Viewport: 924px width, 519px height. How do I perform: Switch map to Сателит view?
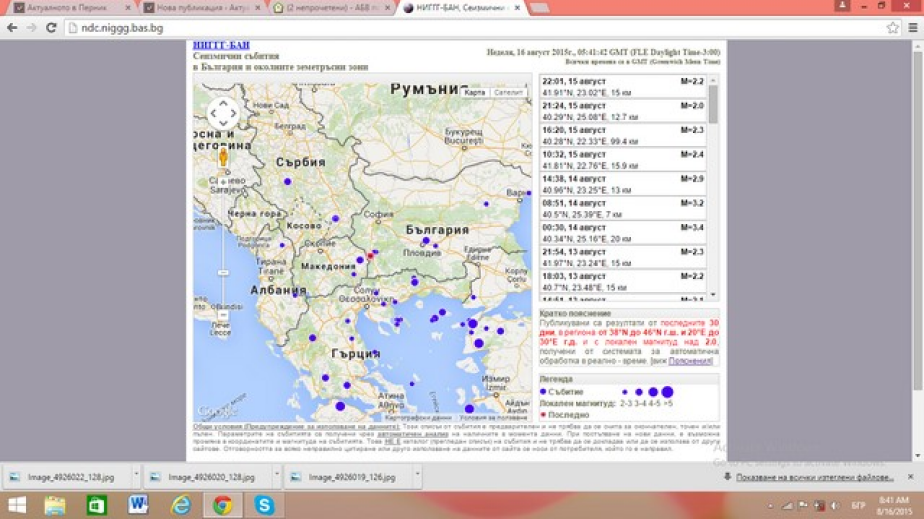click(x=508, y=92)
